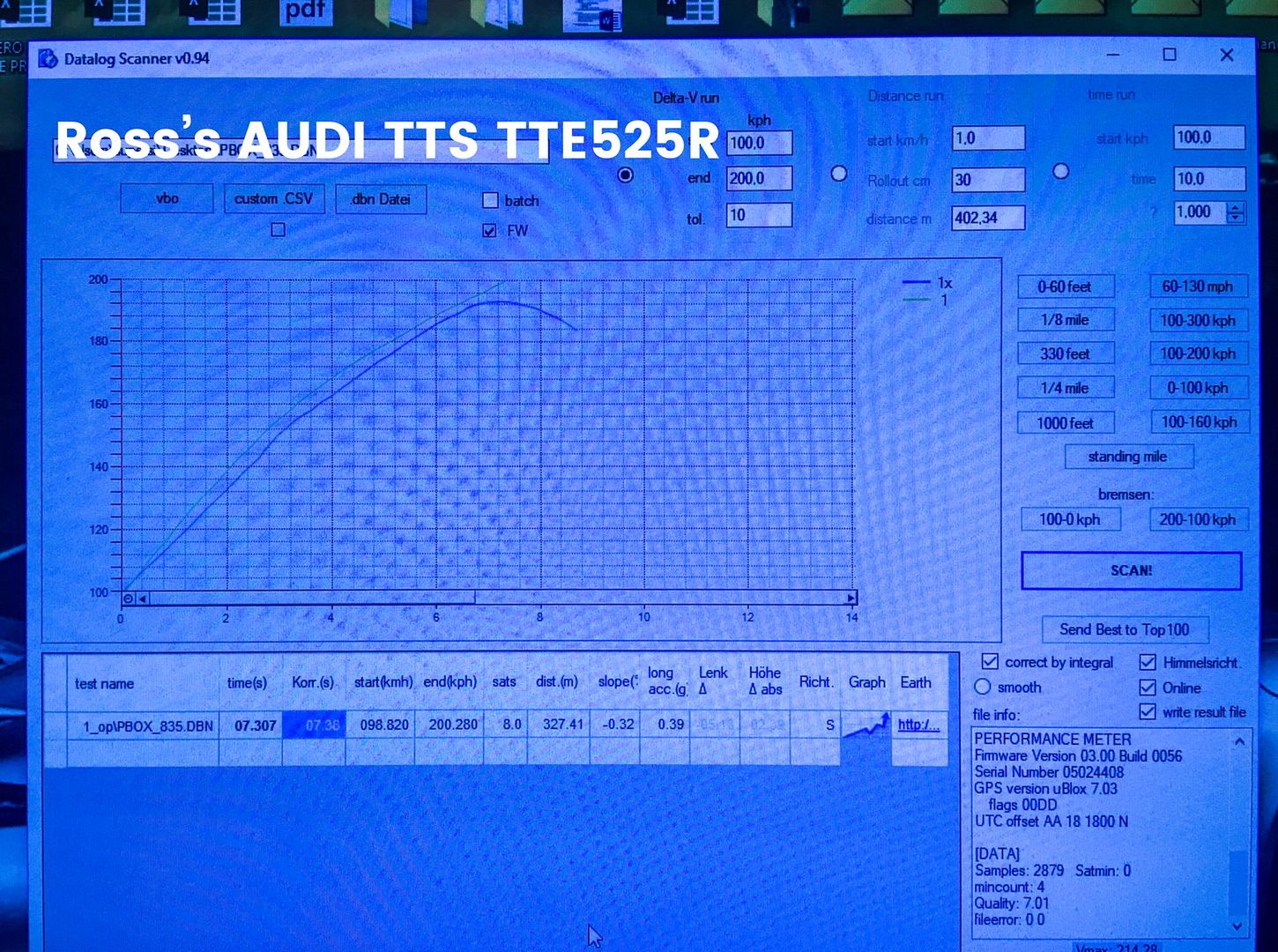Viewport: 1278px width, 952px height.
Task: Click the .dbn Datei button
Action: click(x=380, y=198)
